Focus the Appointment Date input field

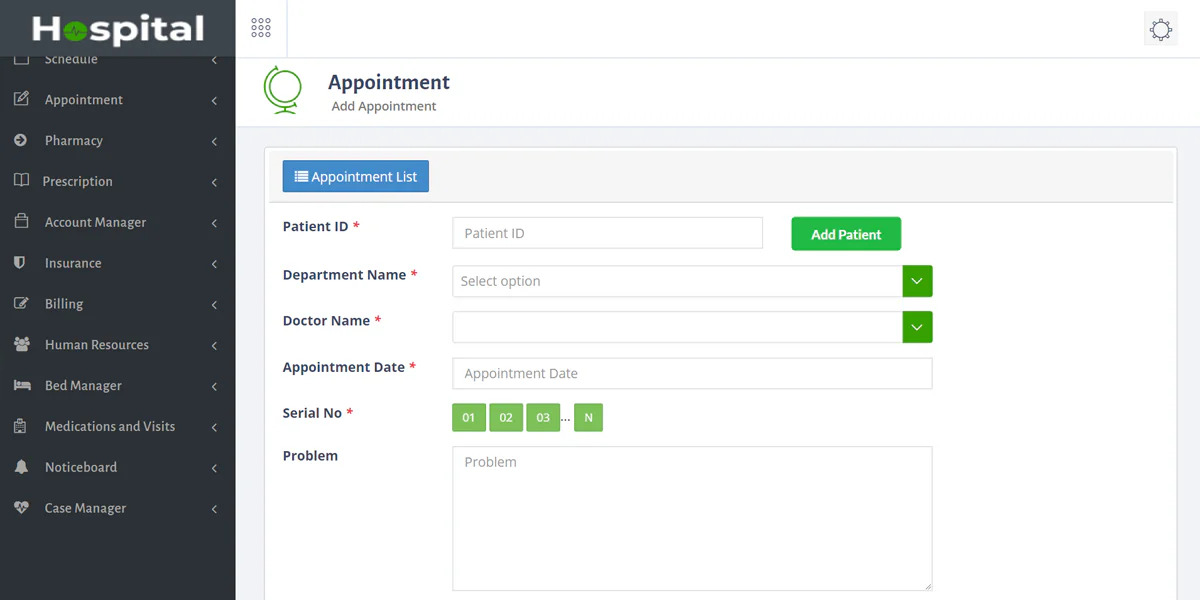[x=692, y=373]
